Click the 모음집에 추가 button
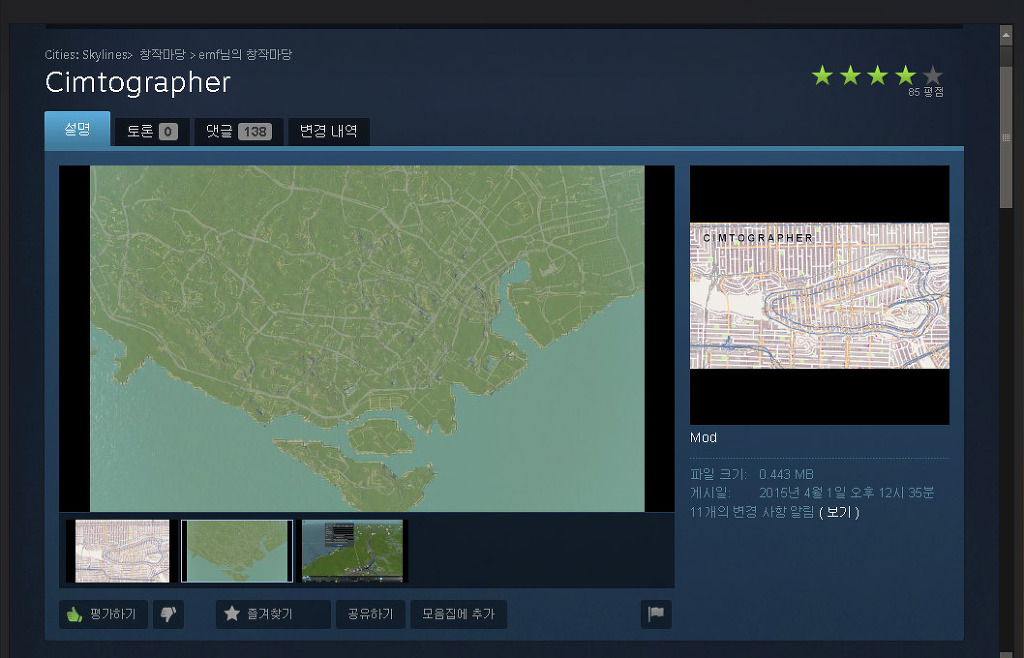Viewport: 1024px width, 658px height. [458, 614]
